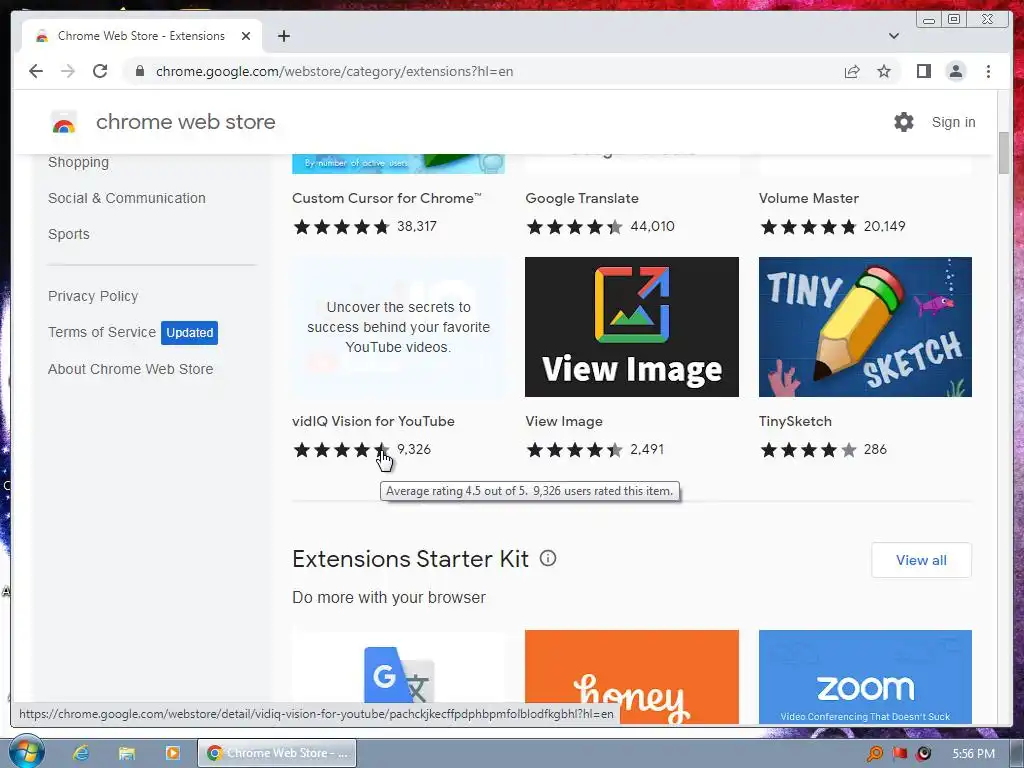The height and width of the screenshot is (768, 1024).
Task: Click the browser forward arrow
Action: pos(68,71)
